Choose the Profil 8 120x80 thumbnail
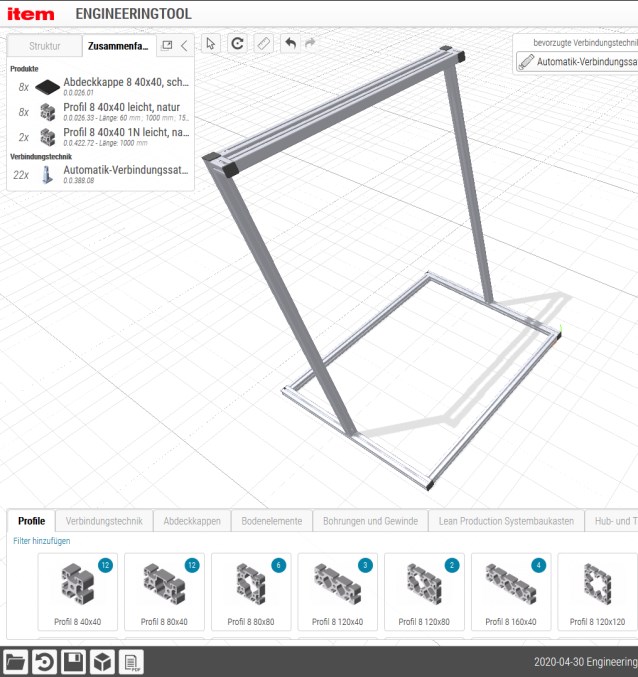Screen dimensions: 638x677 (x=424, y=592)
